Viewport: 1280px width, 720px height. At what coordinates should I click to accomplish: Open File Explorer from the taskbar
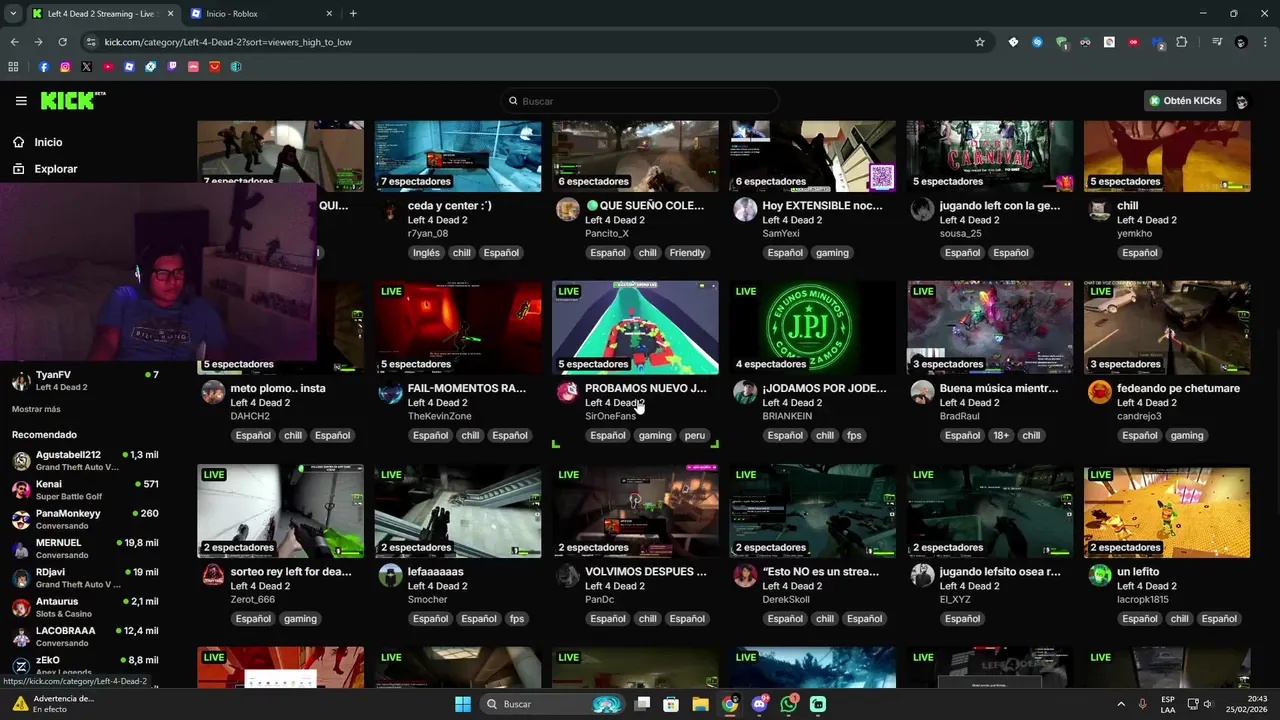tap(700, 704)
